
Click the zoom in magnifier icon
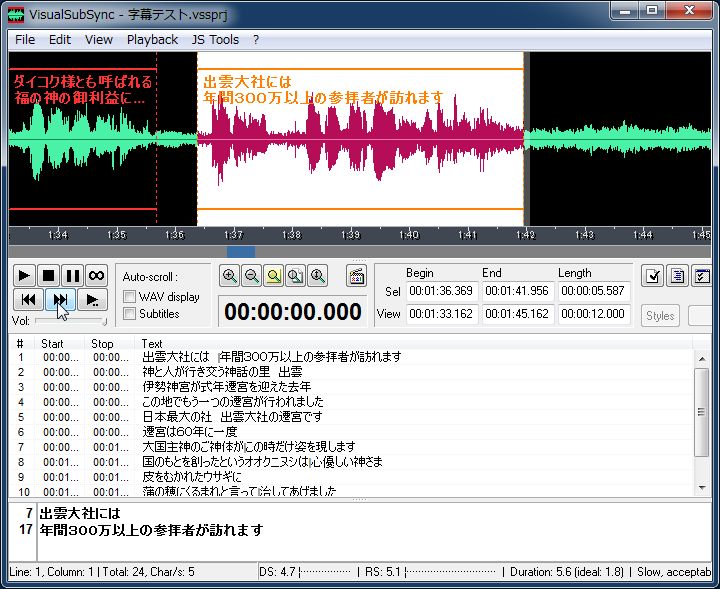pos(229,276)
